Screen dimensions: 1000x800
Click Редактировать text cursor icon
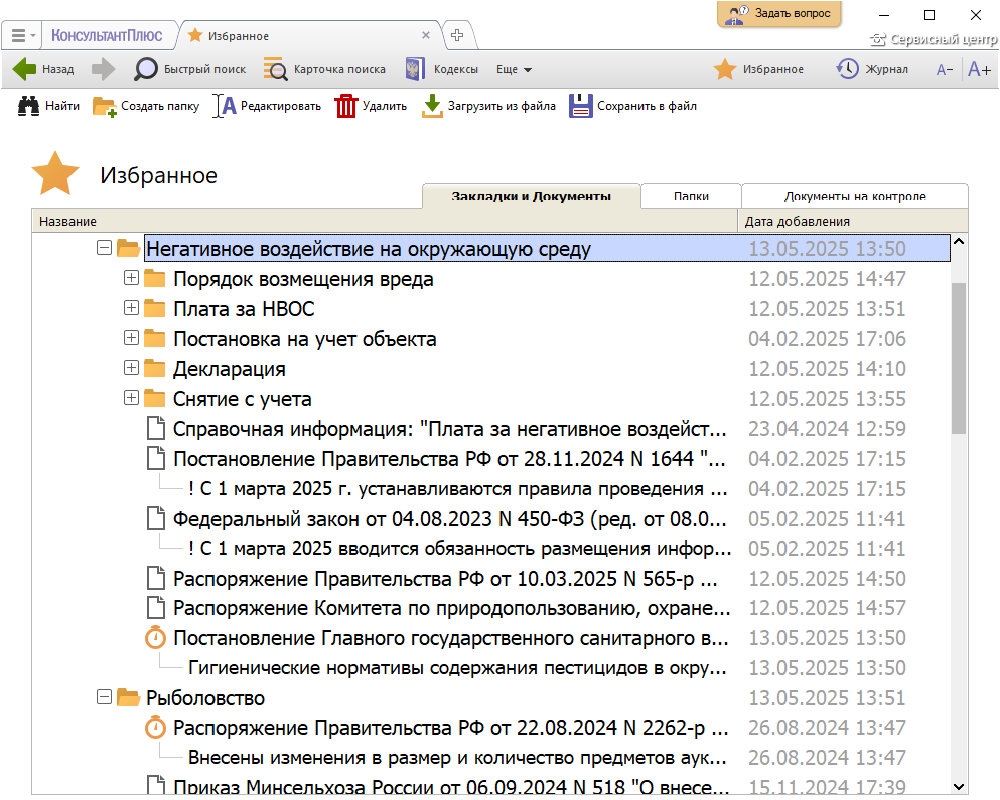tap(224, 106)
